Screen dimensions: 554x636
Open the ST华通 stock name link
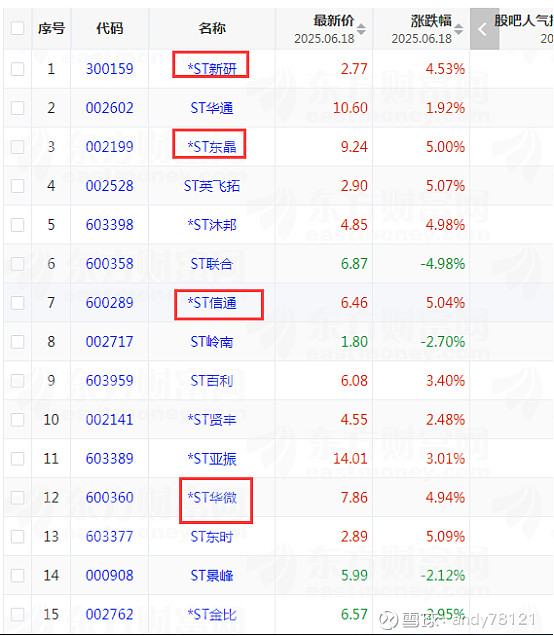[x=212, y=108]
